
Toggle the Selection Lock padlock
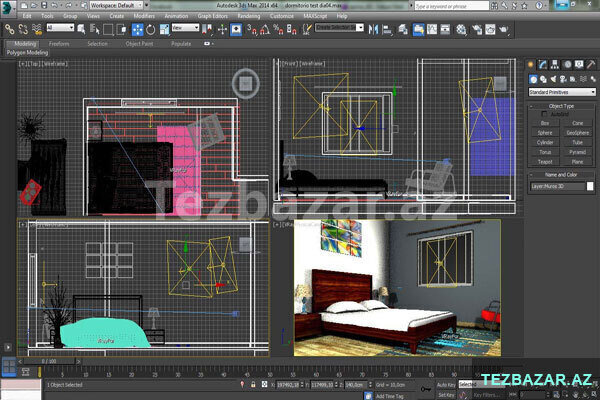pyautogui.click(x=253, y=384)
